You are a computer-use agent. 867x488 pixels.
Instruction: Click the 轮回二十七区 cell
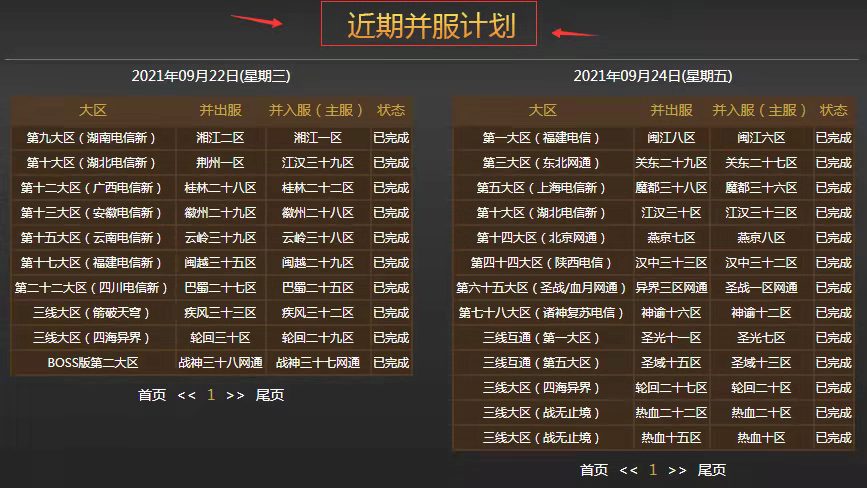point(671,388)
